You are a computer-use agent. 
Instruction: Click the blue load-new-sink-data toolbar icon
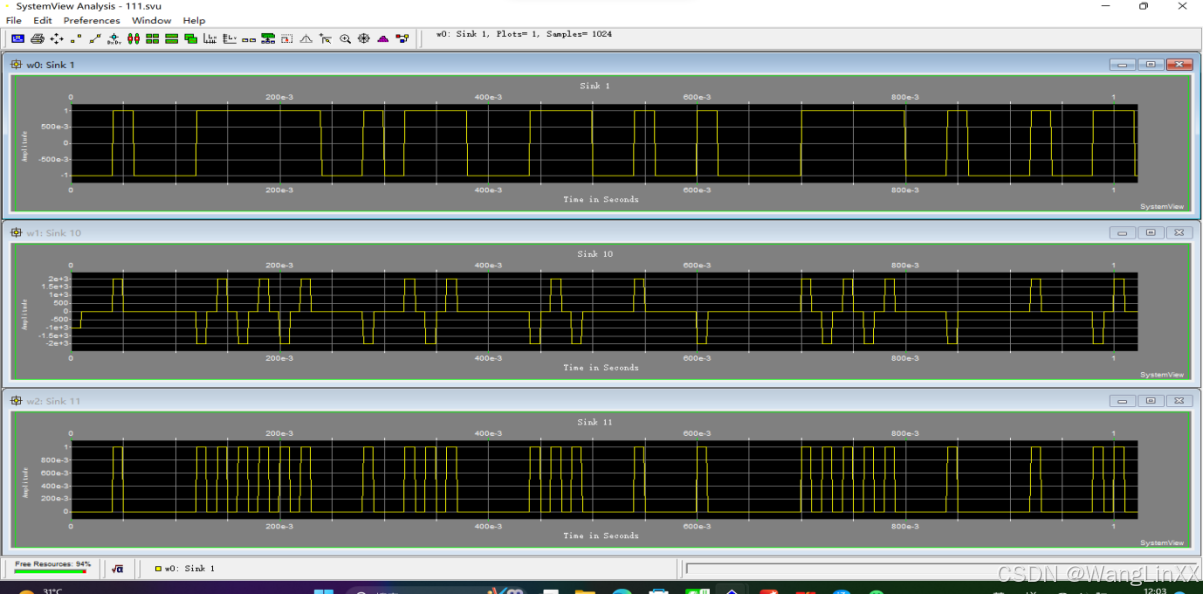(x=18, y=39)
